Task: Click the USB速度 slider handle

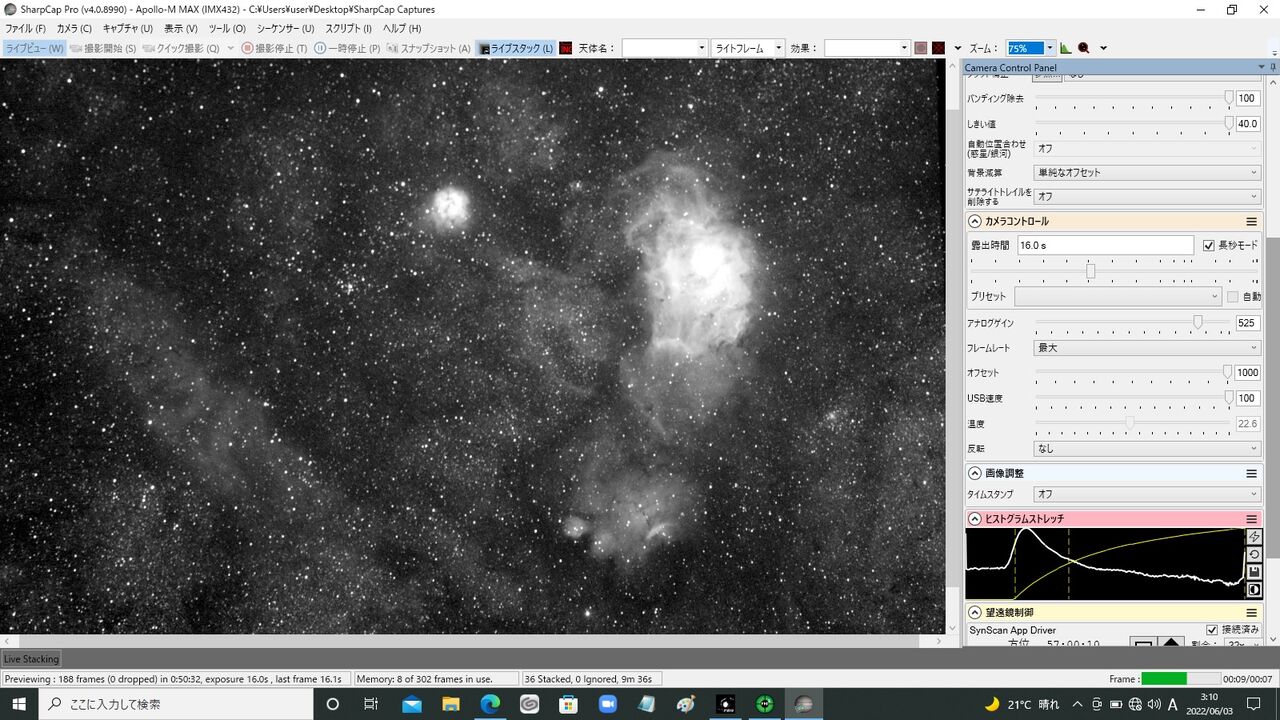Action: [1228, 398]
